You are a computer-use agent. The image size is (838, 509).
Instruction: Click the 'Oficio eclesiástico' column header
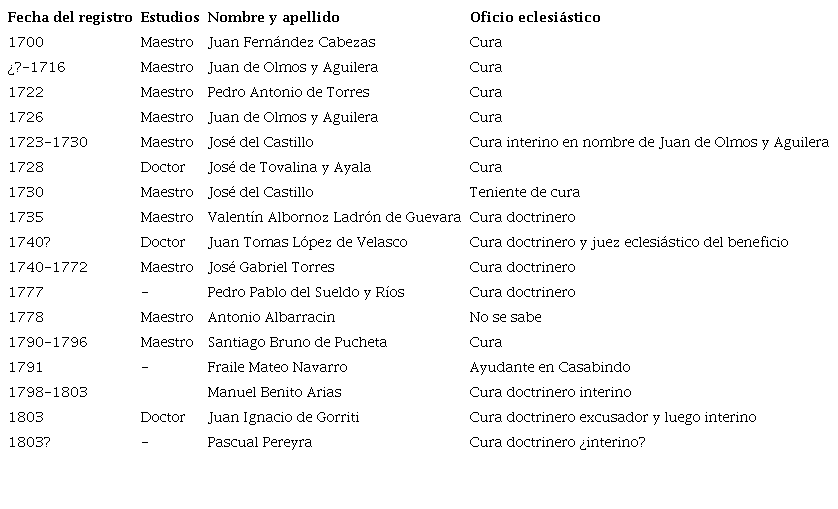coord(535,18)
